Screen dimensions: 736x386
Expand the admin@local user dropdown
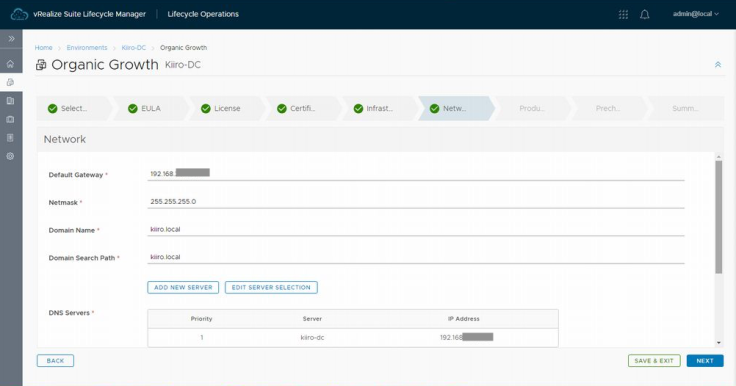(x=696, y=14)
